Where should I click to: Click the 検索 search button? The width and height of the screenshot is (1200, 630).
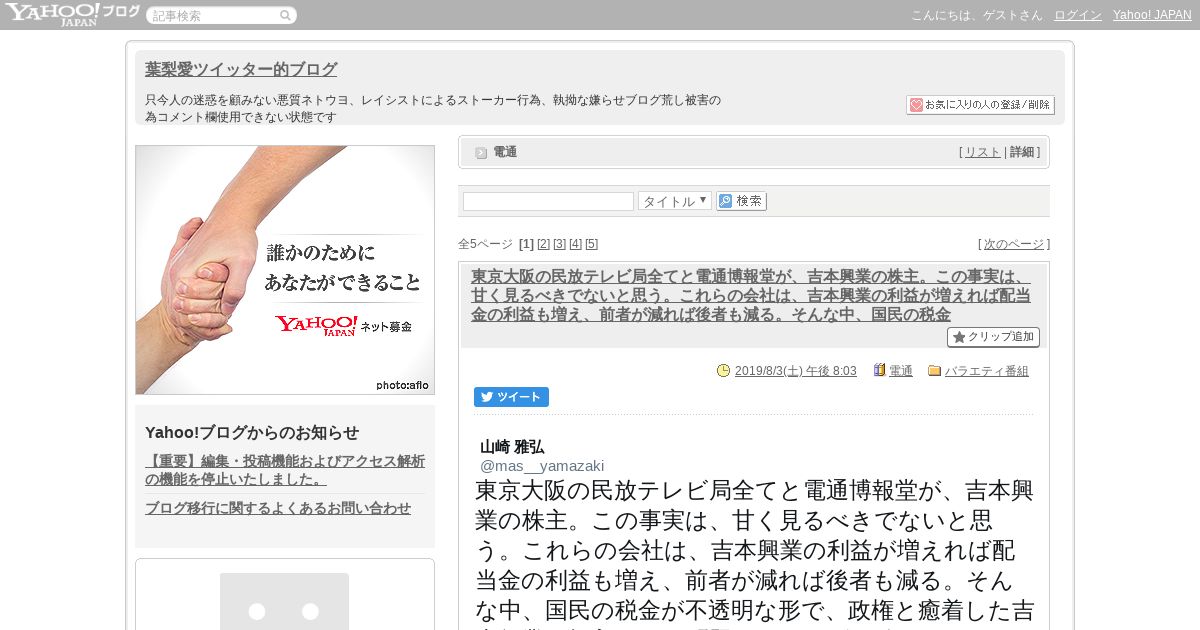741,201
